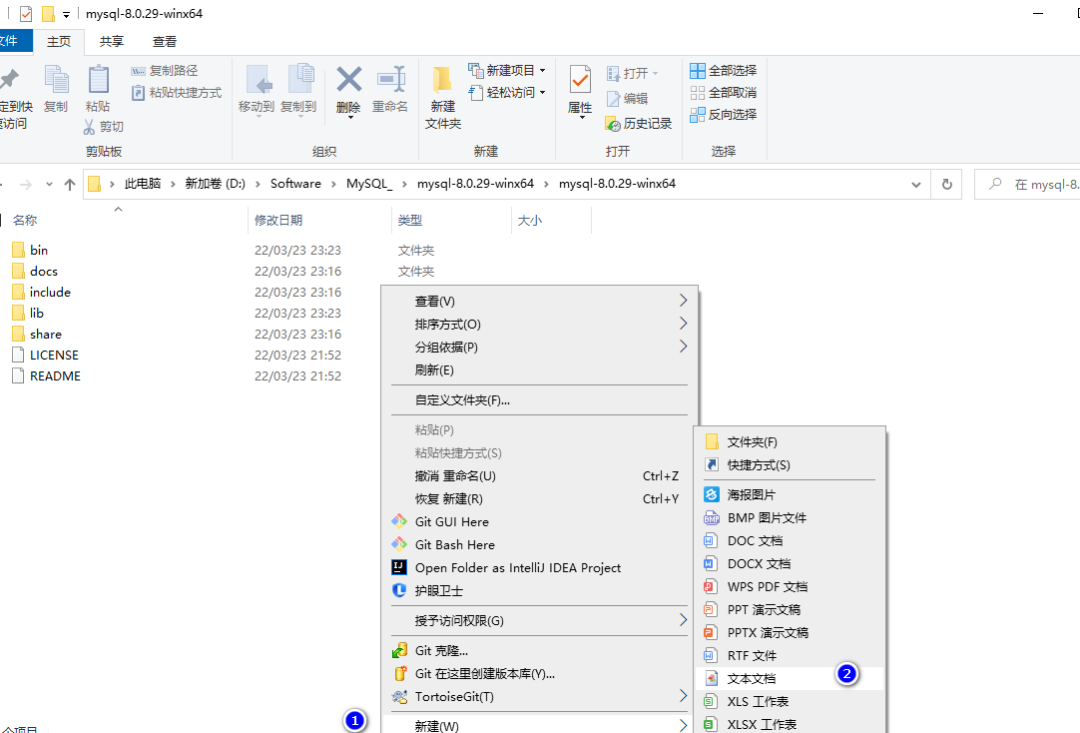This screenshot has width=1080, height=733.
Task: Click Invert selection in ribbon
Action: coord(723,114)
